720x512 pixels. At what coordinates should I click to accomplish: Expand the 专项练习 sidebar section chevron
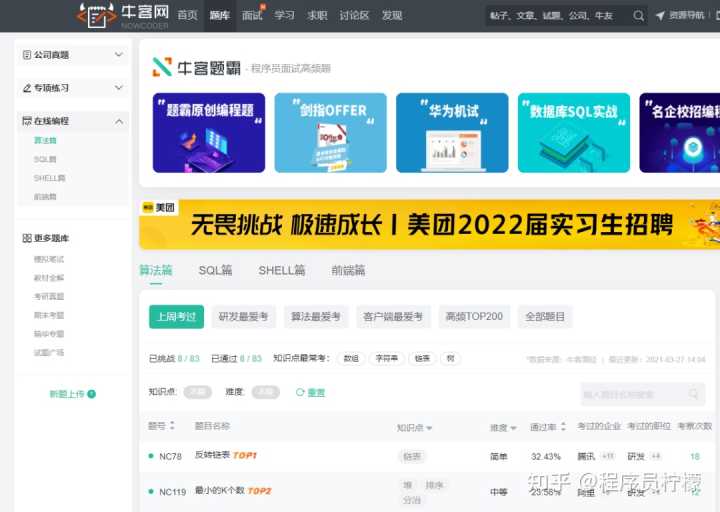pos(119,88)
